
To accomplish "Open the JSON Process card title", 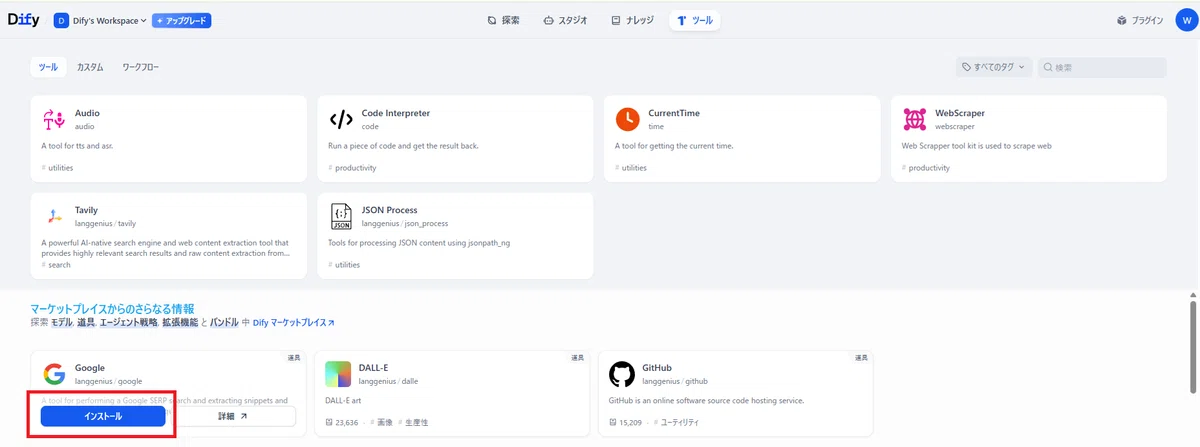I will (x=389, y=210).
